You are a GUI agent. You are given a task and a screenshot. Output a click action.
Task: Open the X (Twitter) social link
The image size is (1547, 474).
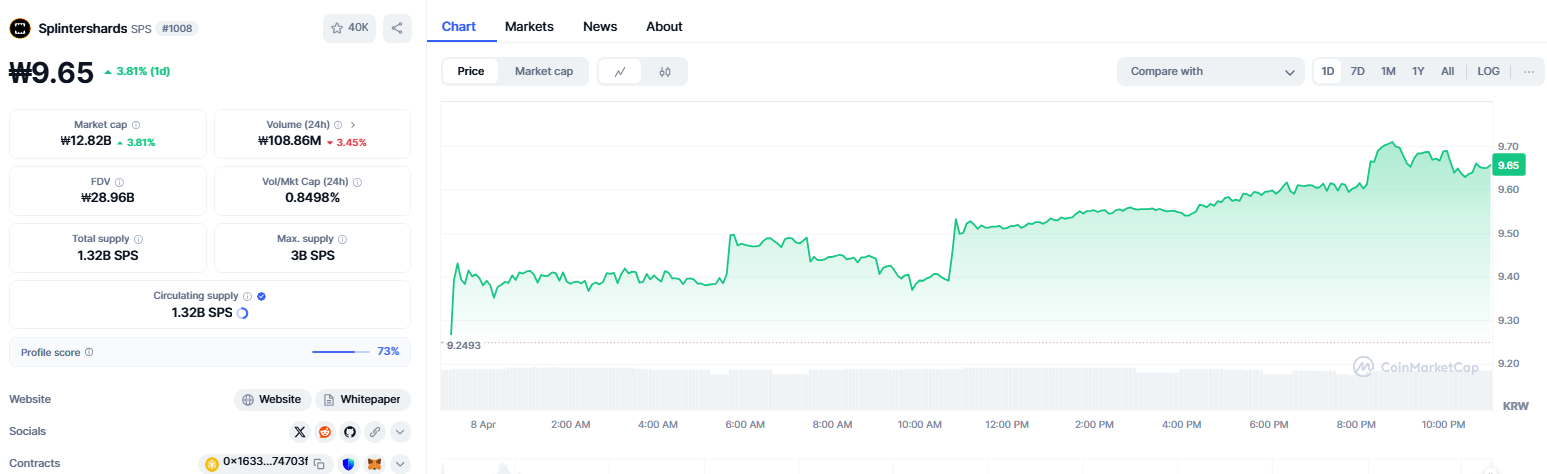pyautogui.click(x=300, y=432)
